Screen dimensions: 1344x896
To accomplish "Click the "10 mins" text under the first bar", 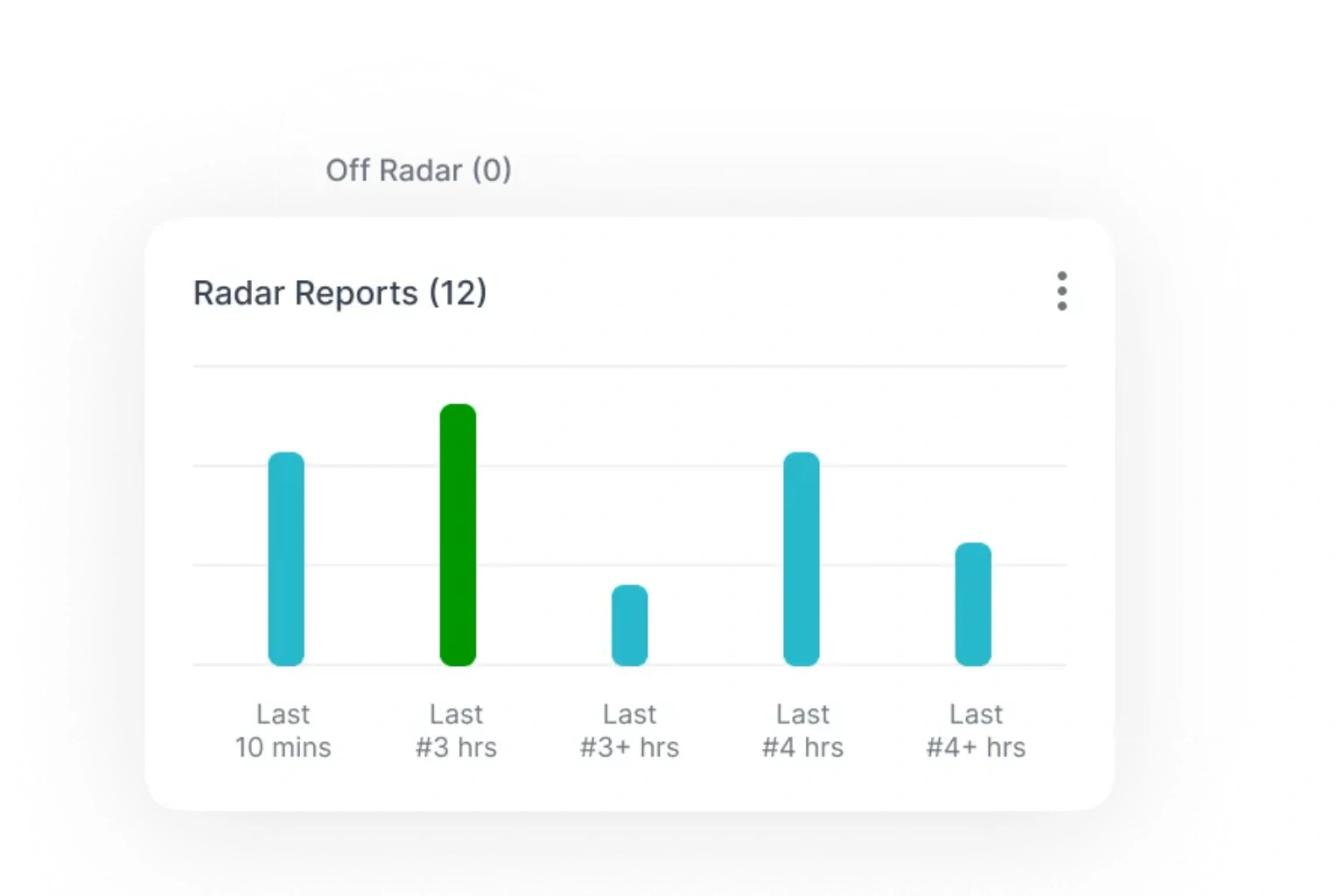I will point(283,748).
